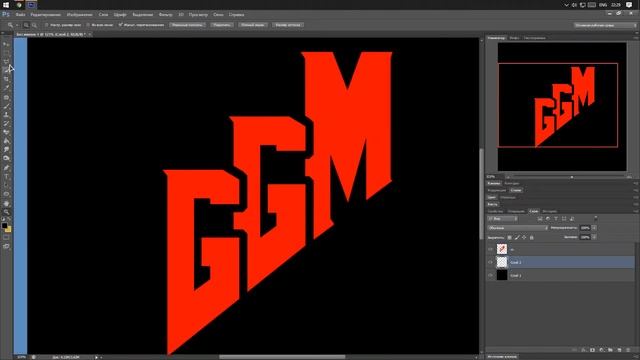Open the Файл menu
640x360 pixels.
coord(20,15)
